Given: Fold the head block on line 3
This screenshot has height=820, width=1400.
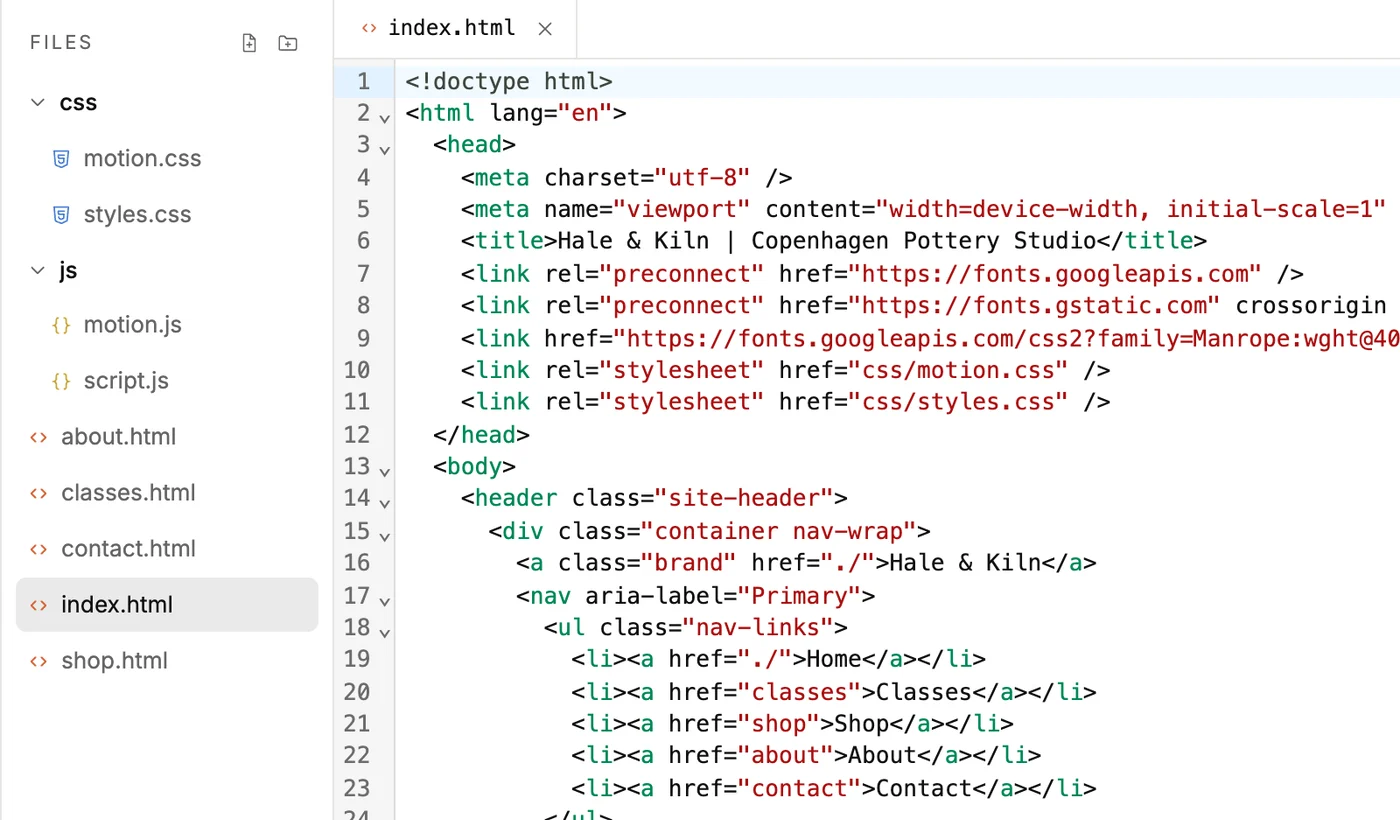Looking at the screenshot, I should pos(384,149).
